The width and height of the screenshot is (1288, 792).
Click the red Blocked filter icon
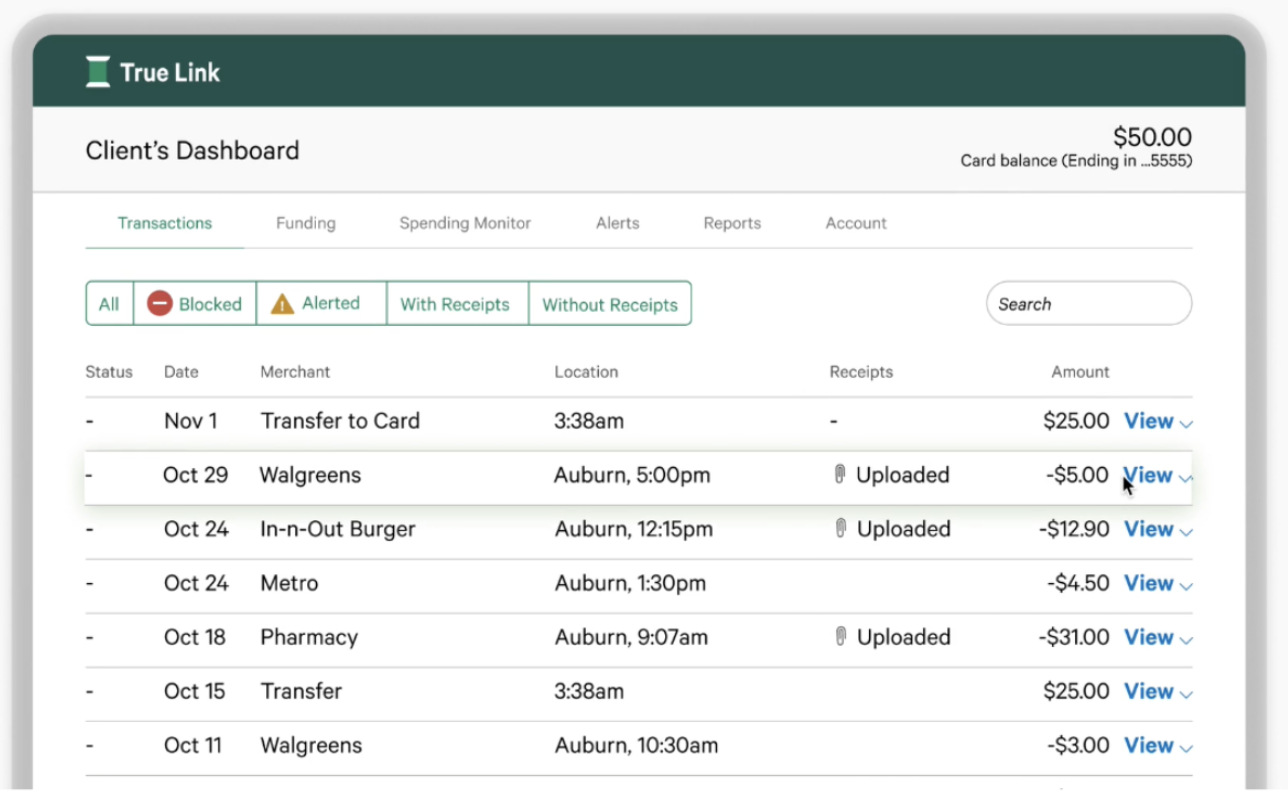coord(160,304)
